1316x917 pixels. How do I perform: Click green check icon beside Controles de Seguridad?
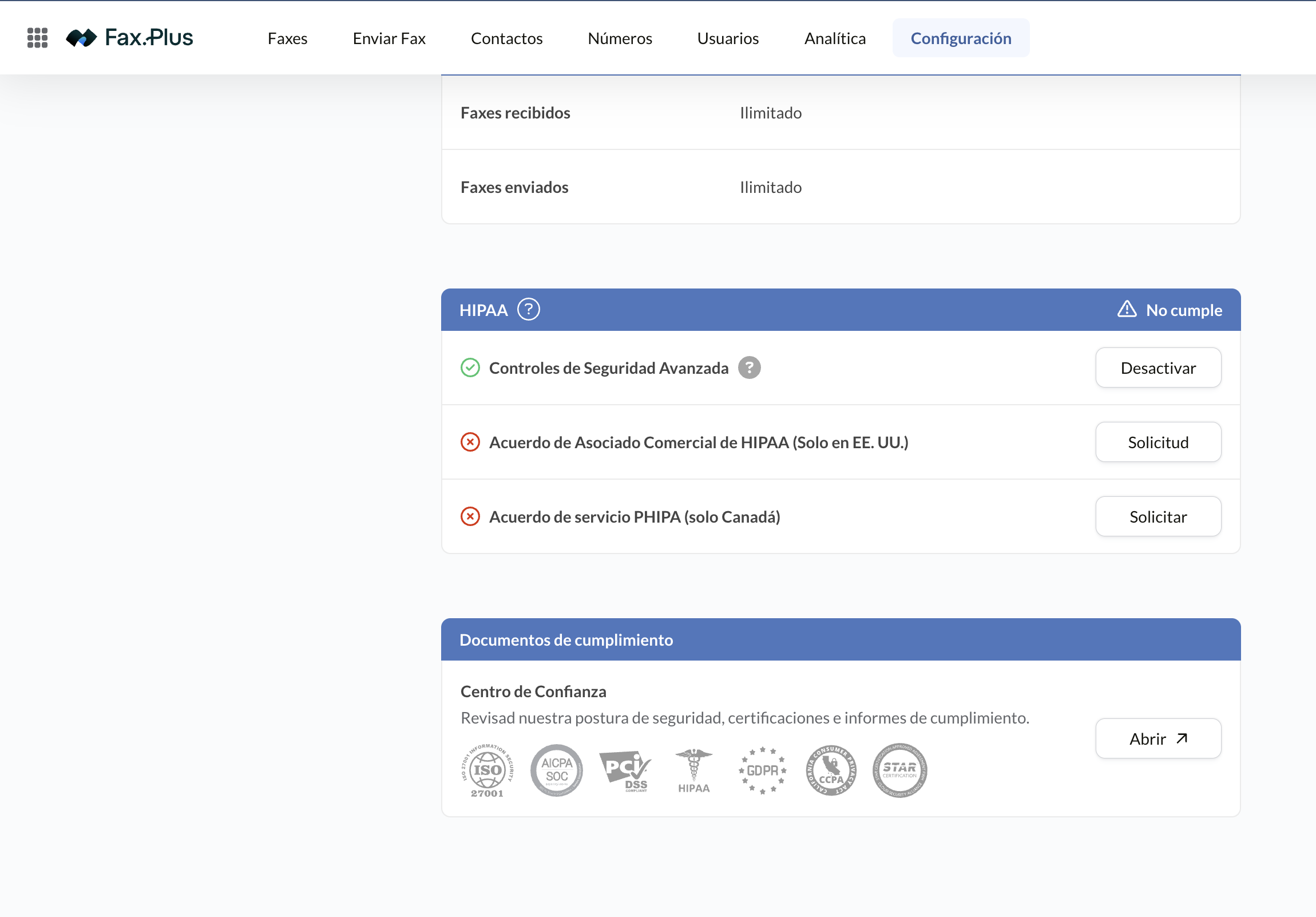(470, 367)
